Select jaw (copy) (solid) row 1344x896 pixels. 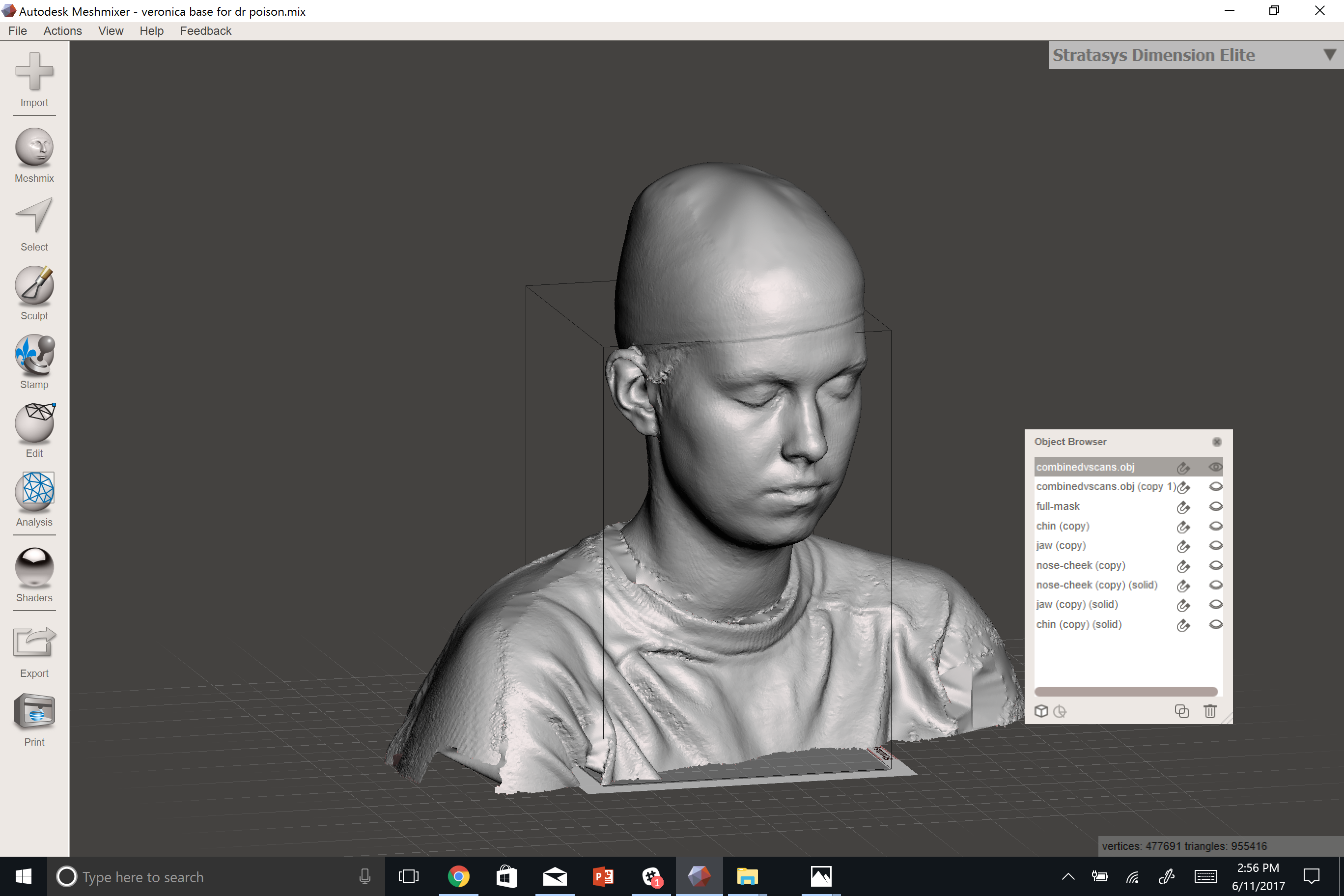coord(1128,604)
